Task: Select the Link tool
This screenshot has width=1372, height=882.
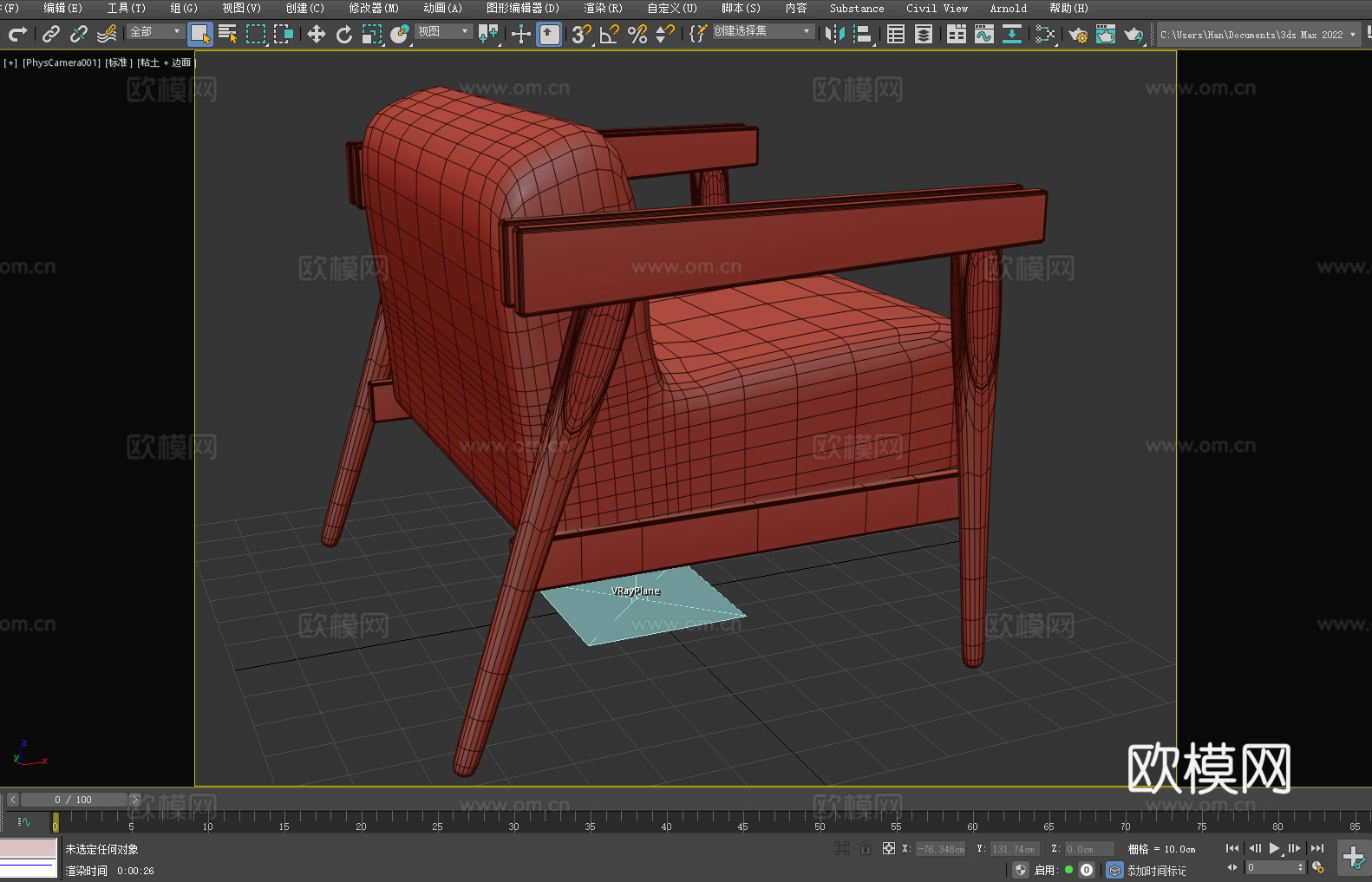Action: point(51,34)
